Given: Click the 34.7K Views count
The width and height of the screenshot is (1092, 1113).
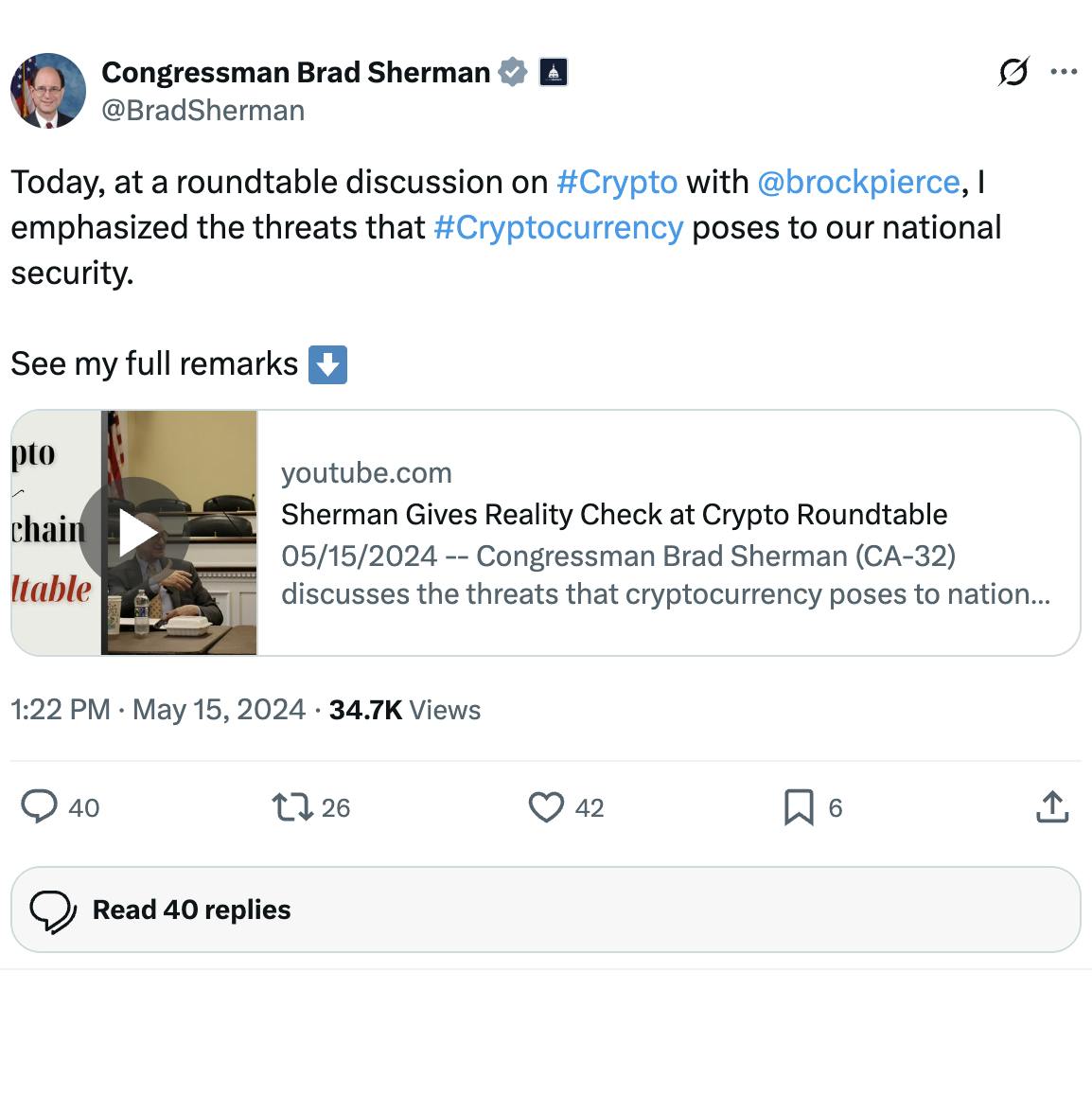Looking at the screenshot, I should (404, 710).
